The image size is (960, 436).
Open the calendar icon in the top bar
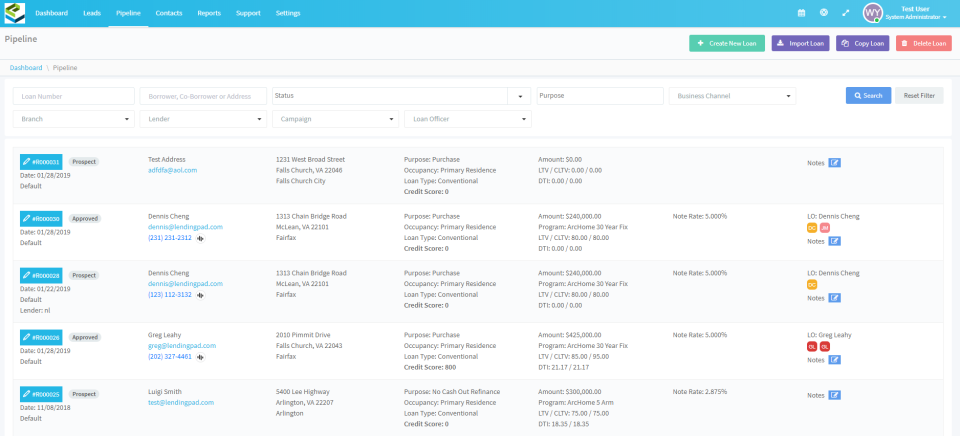801,13
